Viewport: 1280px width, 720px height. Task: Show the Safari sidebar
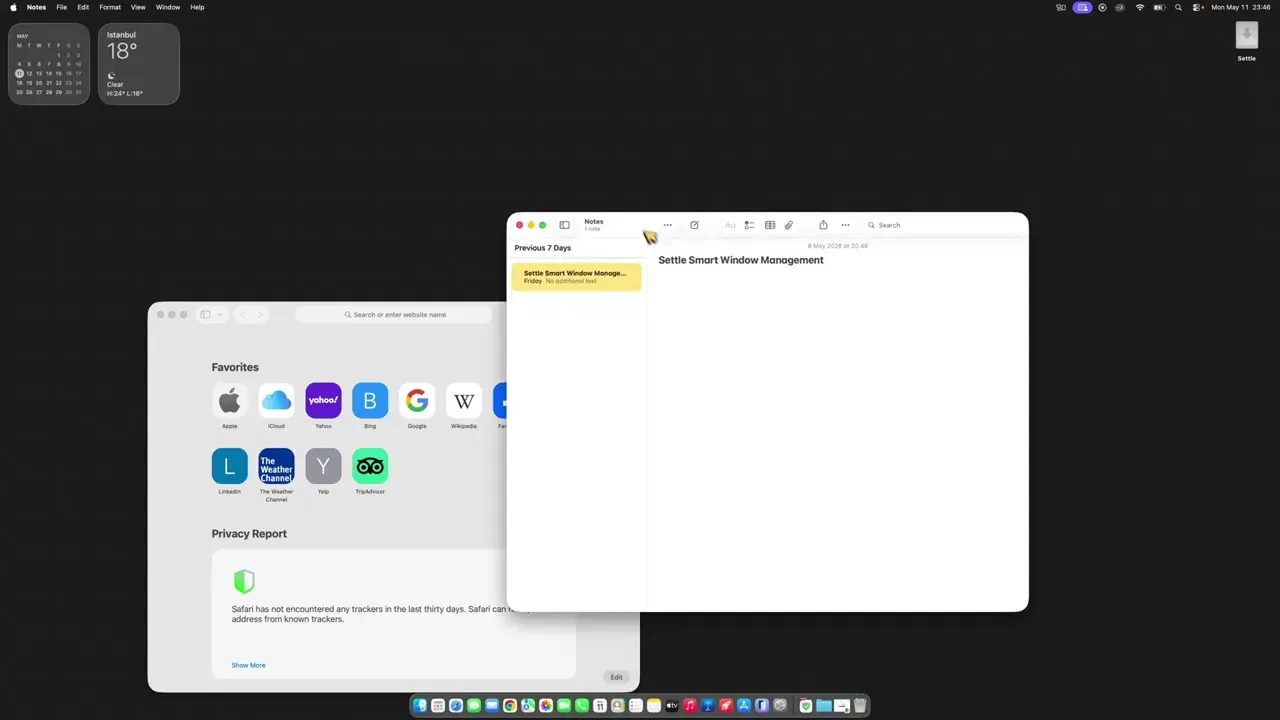[205, 315]
